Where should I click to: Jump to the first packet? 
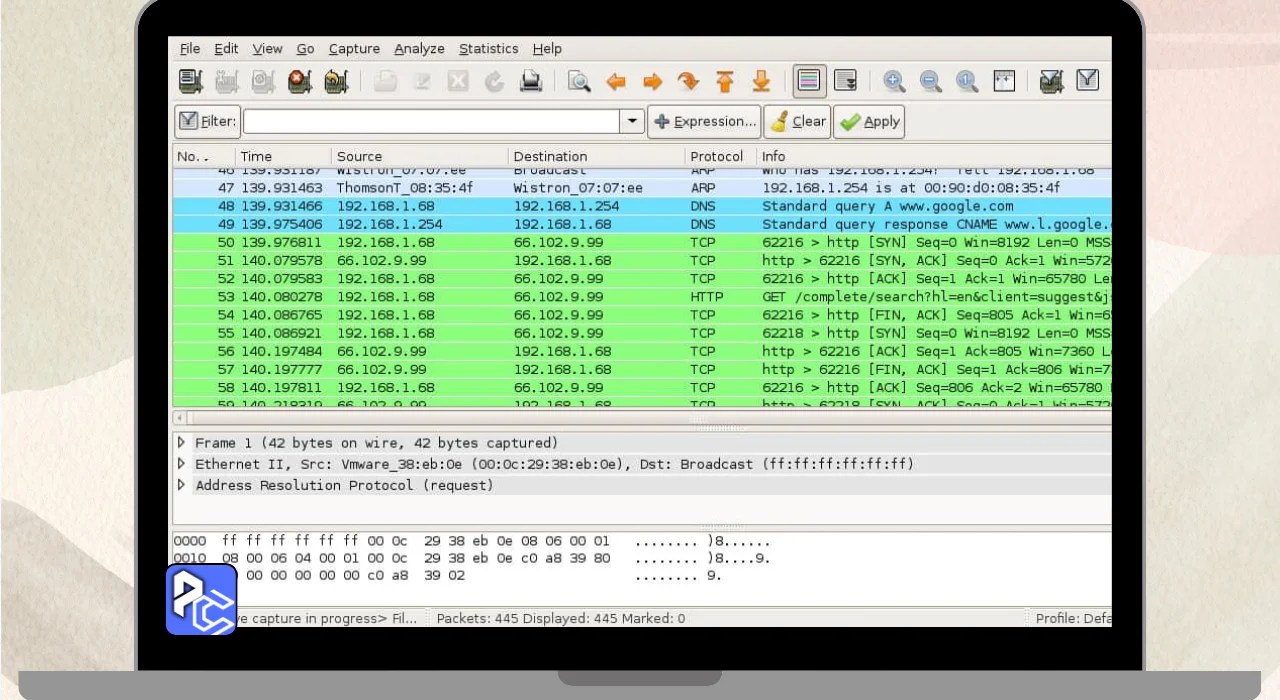pos(725,81)
